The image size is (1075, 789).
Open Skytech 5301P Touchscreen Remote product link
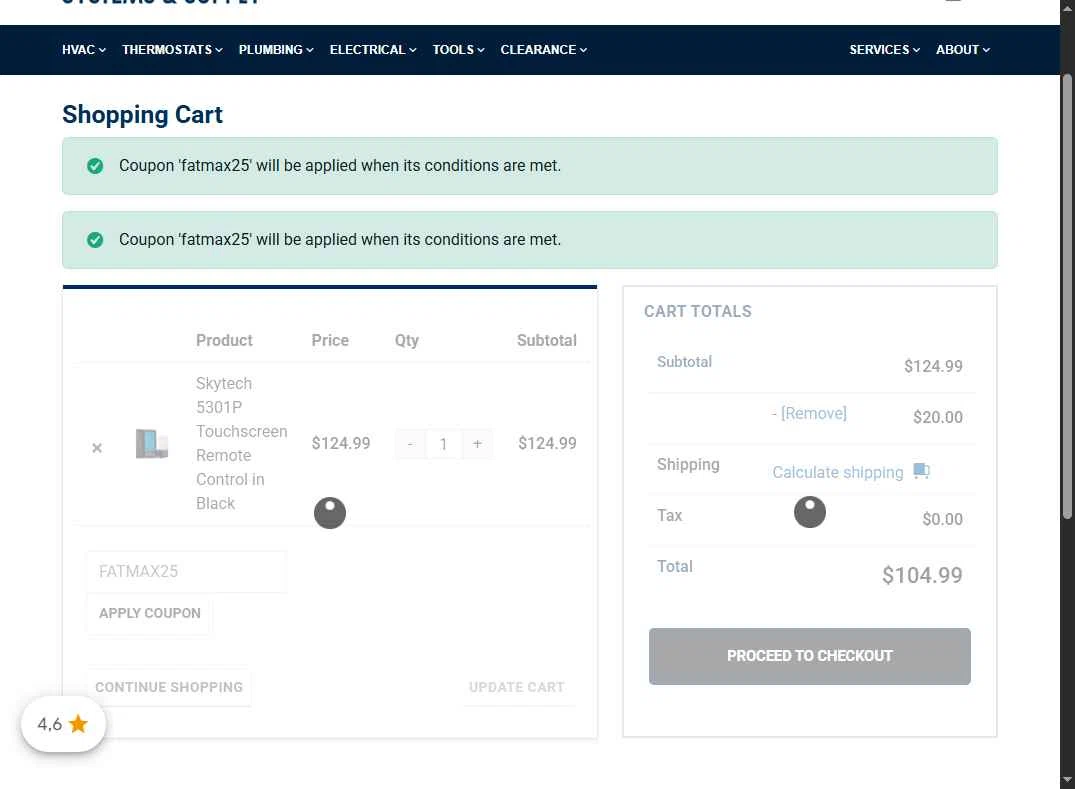pos(241,444)
